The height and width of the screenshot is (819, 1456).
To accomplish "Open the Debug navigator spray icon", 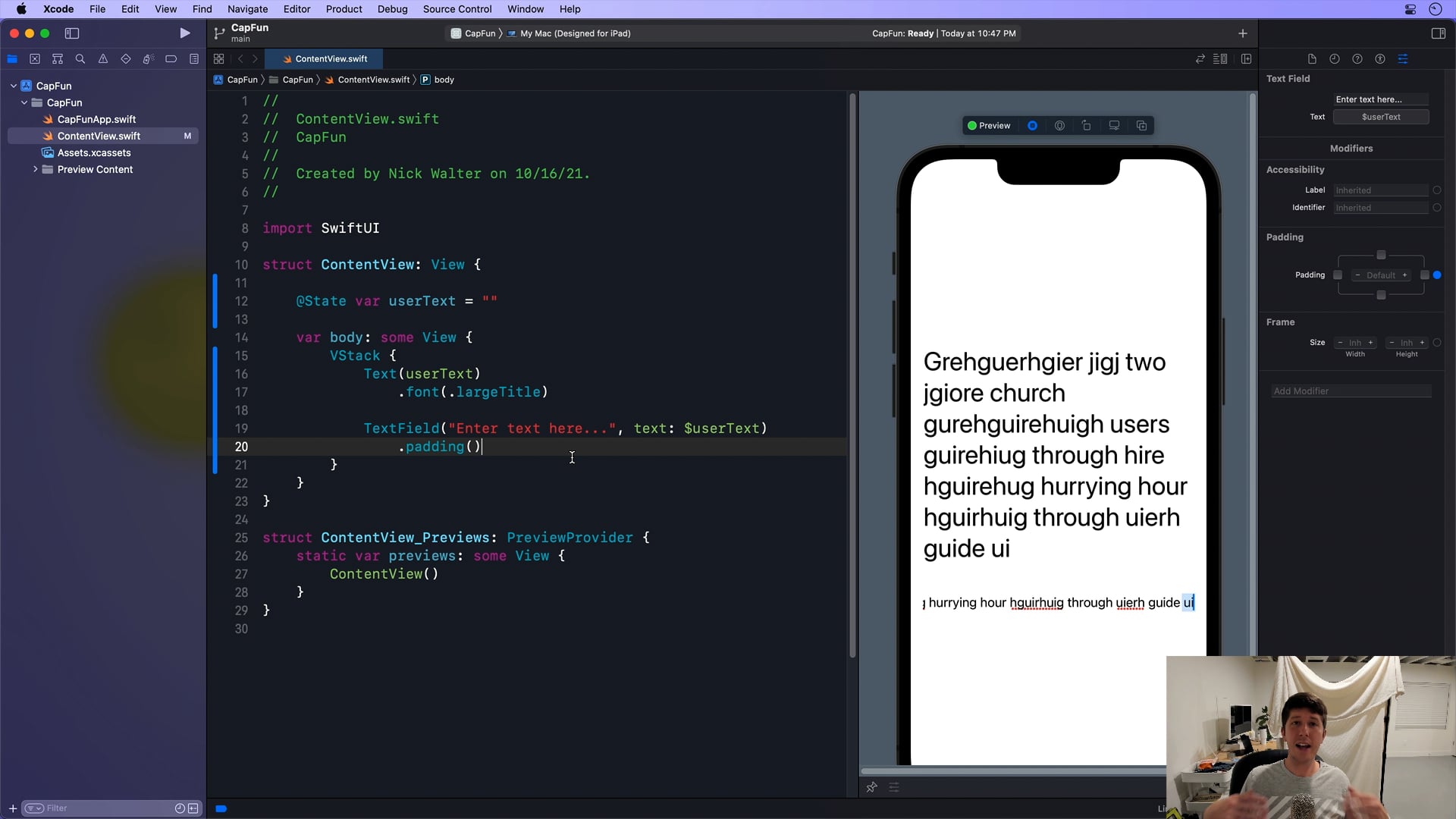I will click(149, 59).
